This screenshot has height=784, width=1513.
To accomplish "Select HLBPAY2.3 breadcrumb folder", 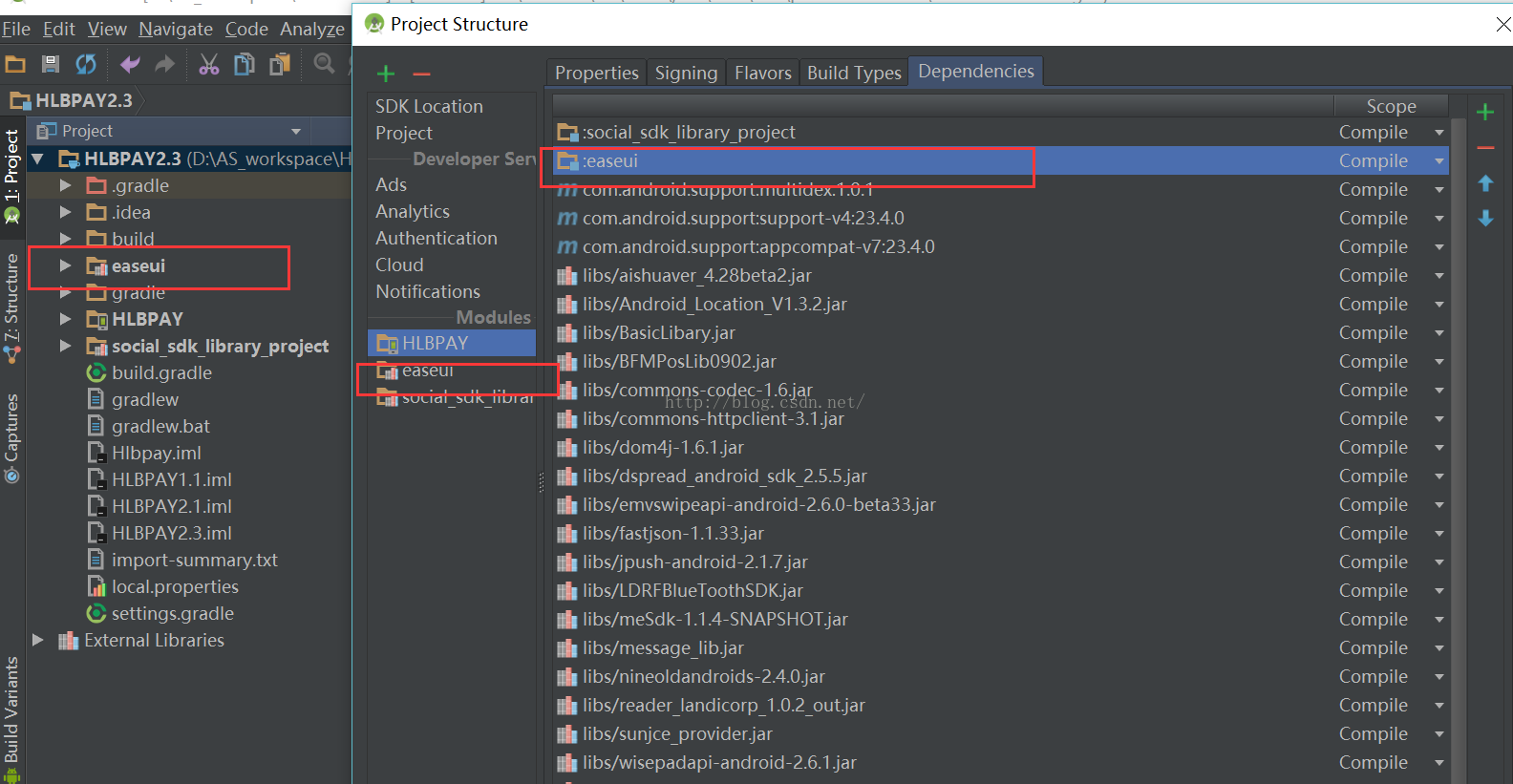I will pos(73,100).
